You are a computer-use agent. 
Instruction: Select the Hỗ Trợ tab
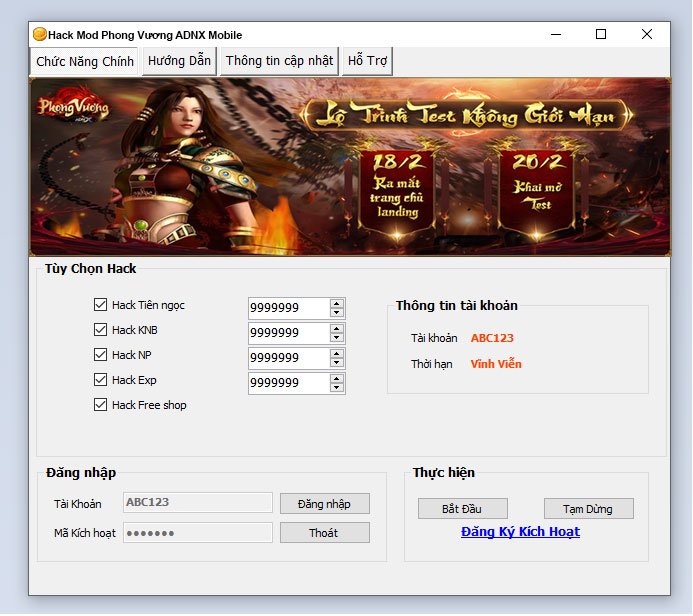(367, 61)
